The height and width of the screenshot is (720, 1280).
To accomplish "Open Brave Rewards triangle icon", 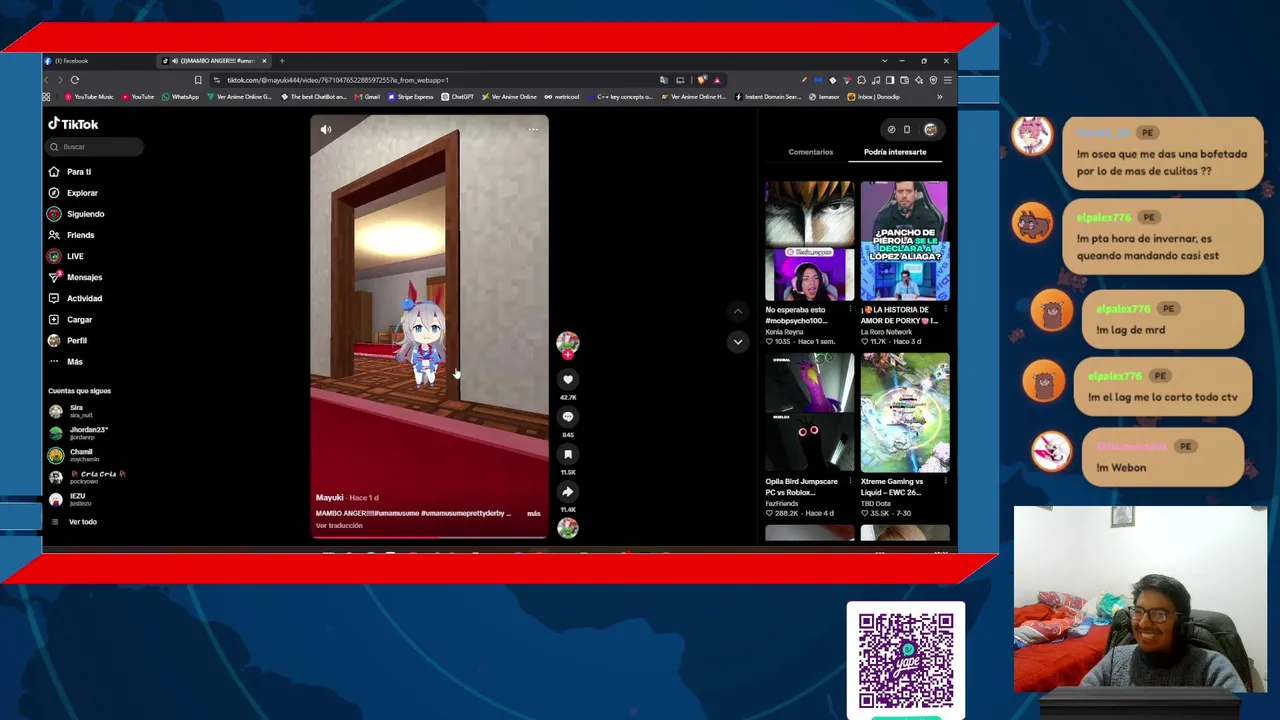I will [717, 80].
